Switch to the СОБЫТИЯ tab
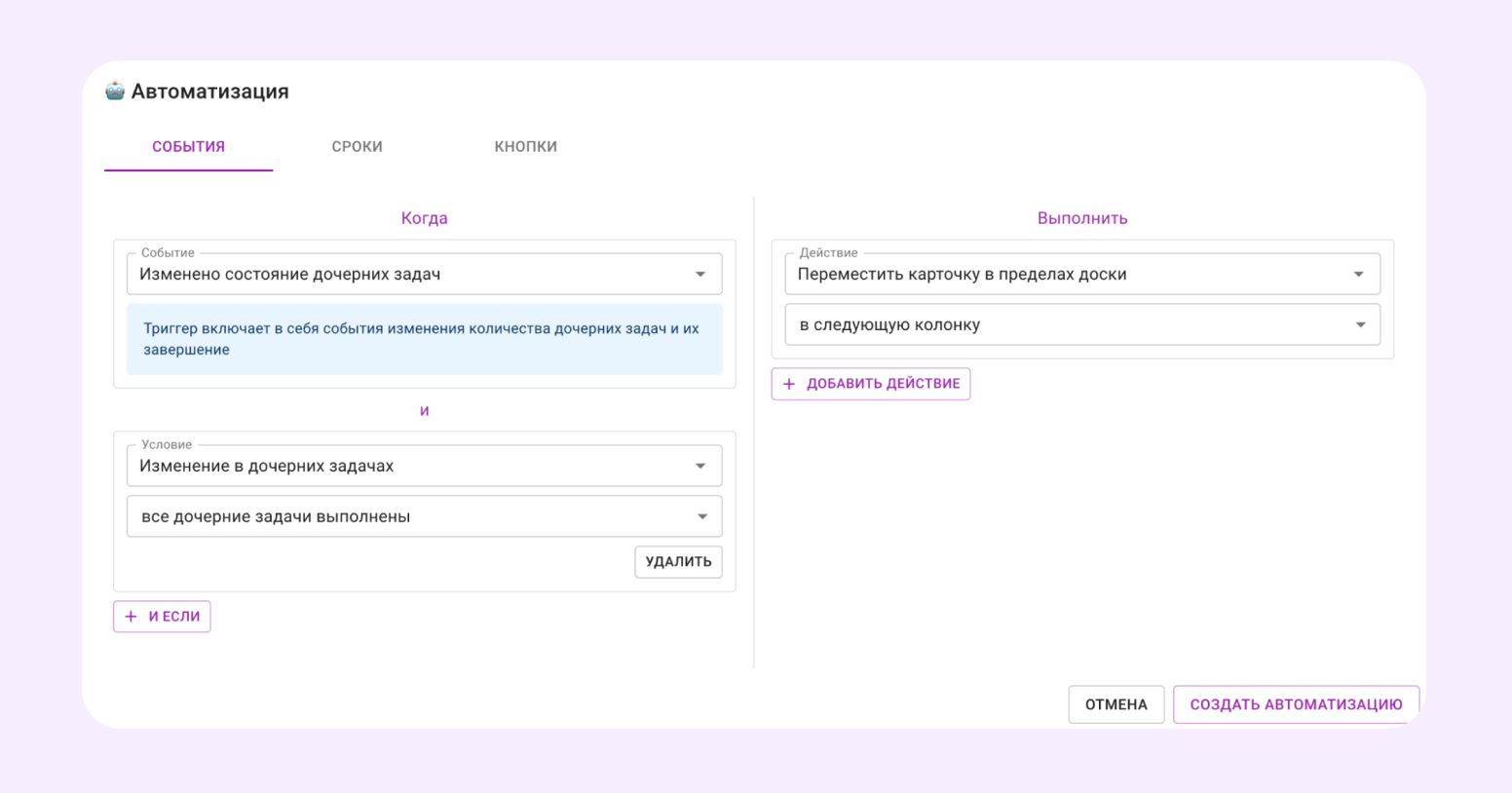The height and width of the screenshot is (793, 1512). click(188, 146)
